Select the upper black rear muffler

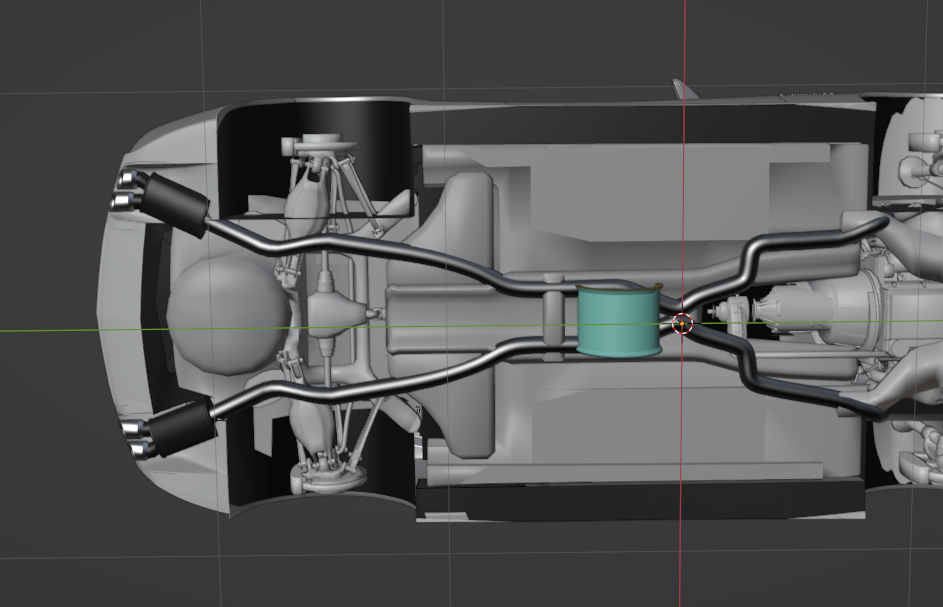(x=174, y=204)
